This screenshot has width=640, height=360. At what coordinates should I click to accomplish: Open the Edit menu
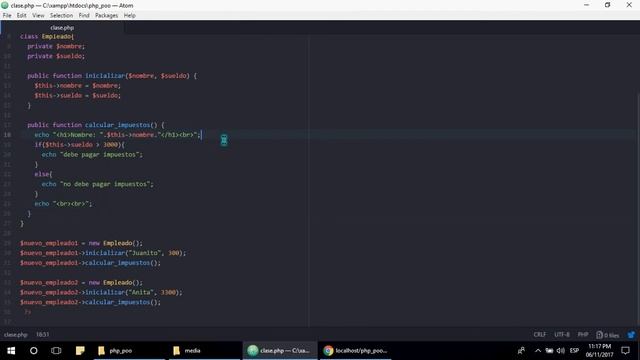pos(22,16)
